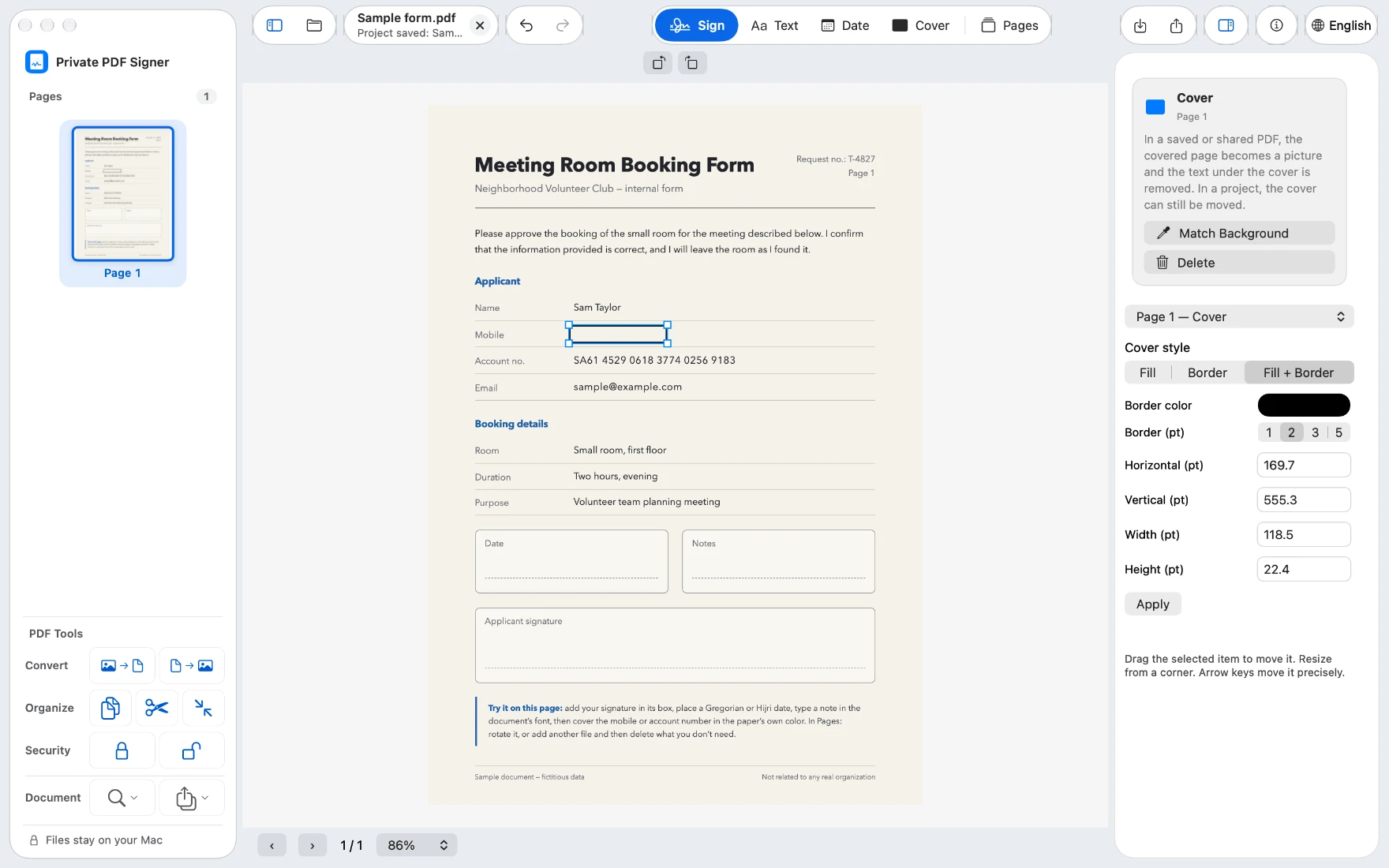Set border thickness to 1 pt
This screenshot has width=1389, height=868.
click(x=1269, y=432)
